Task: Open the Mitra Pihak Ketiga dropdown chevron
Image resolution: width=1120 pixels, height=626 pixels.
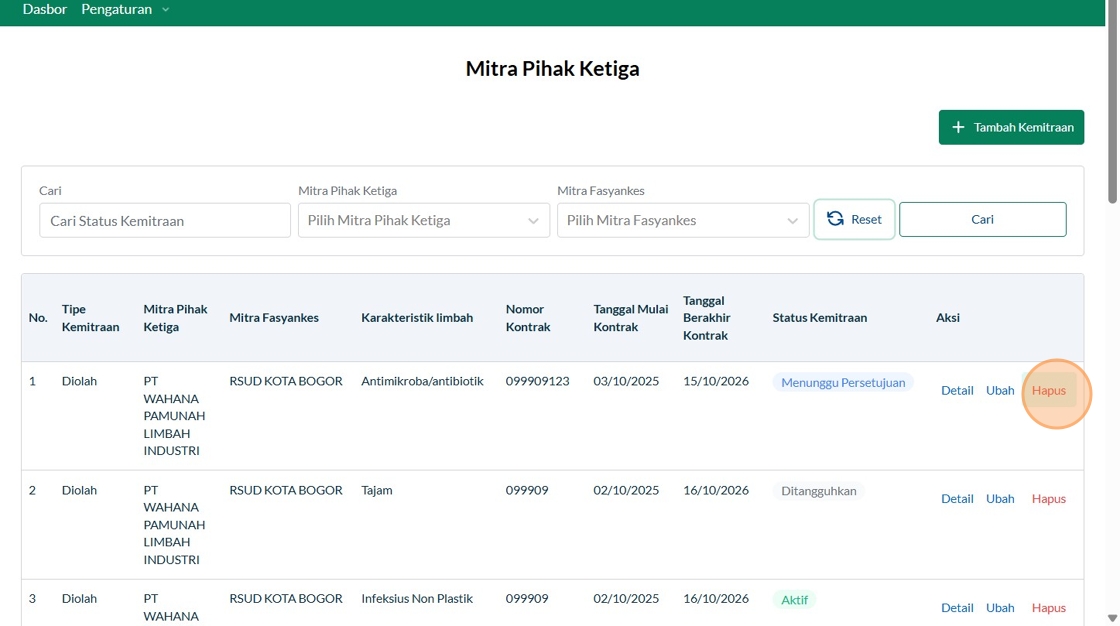Action: 533,221
